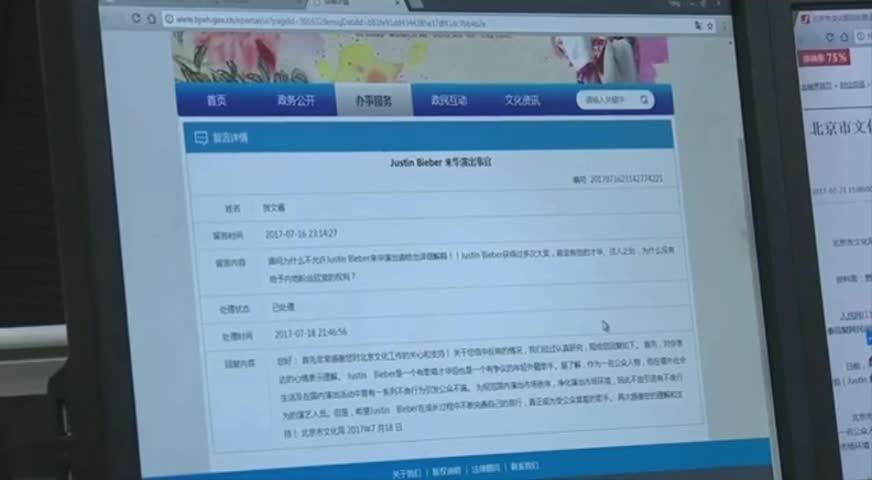Click the 回复内容 row label
The width and height of the screenshot is (872, 480).
tap(240, 364)
